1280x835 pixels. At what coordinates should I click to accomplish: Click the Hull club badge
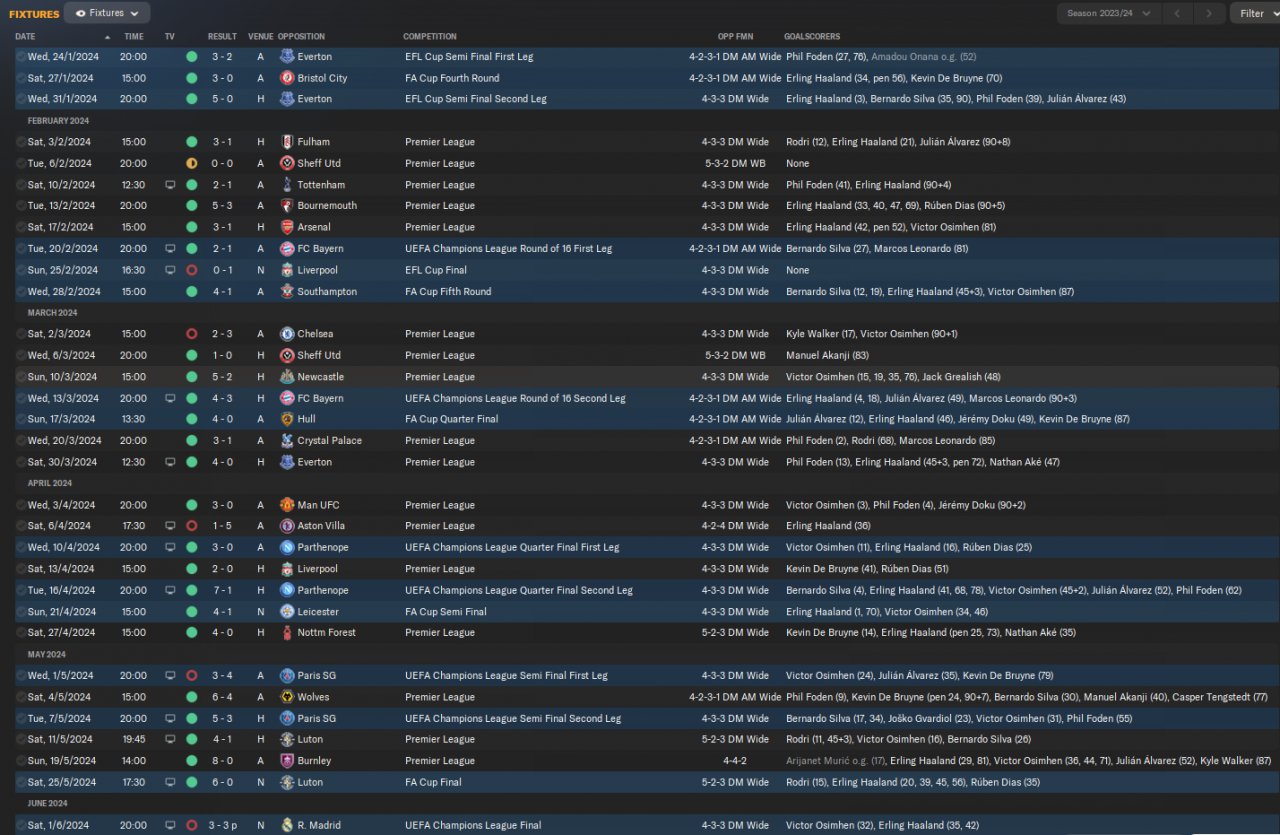(287, 420)
